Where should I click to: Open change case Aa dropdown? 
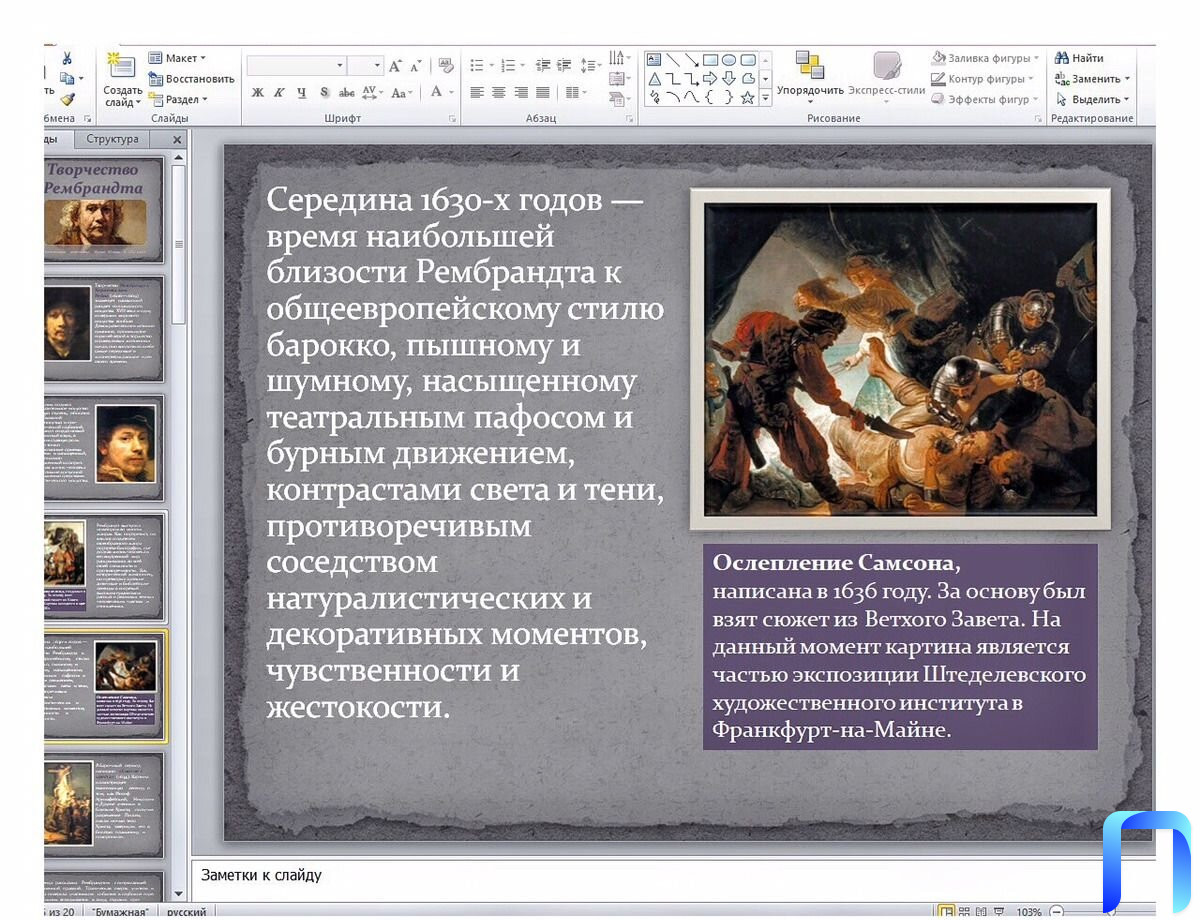402,92
